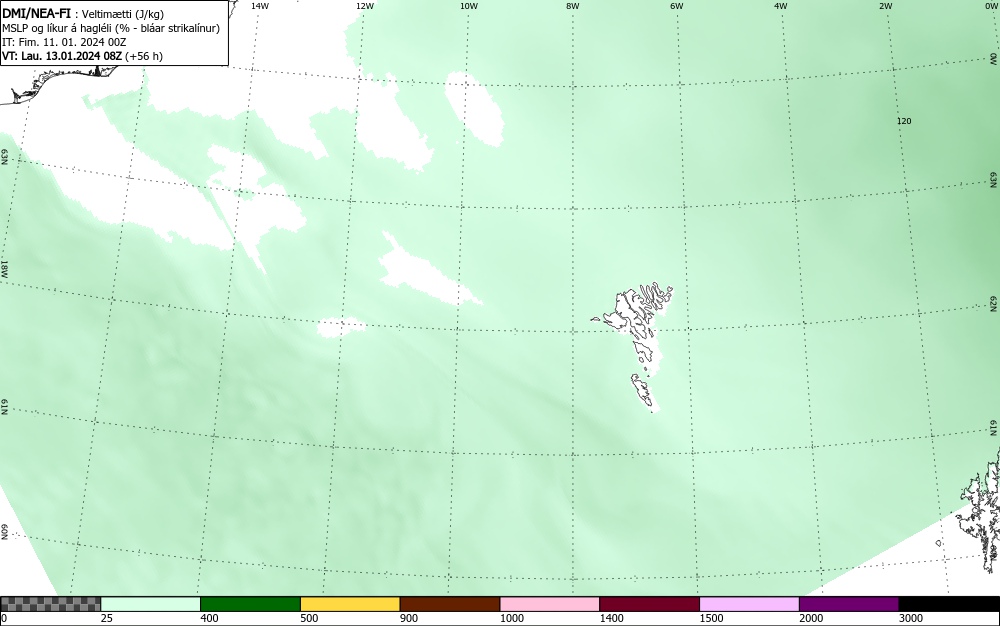Click the 8W longitude label

pyautogui.click(x=573, y=6)
